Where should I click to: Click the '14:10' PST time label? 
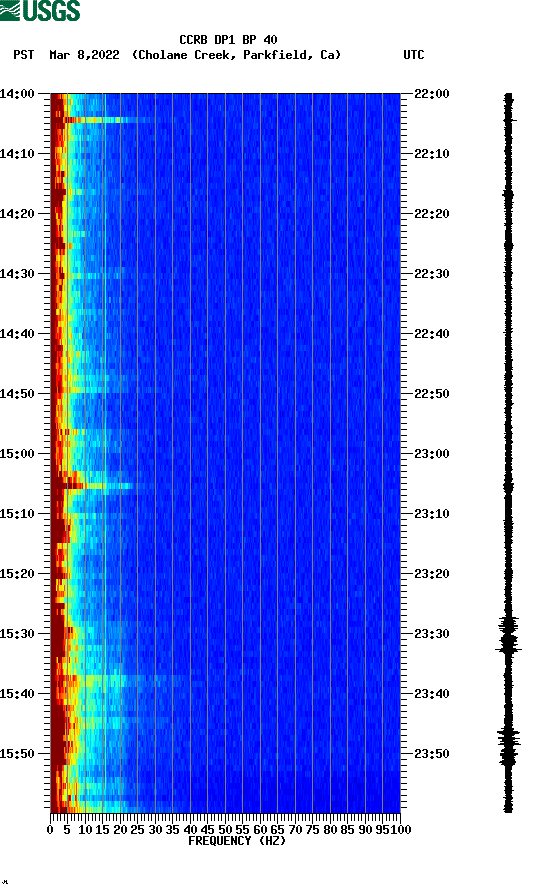(17, 154)
